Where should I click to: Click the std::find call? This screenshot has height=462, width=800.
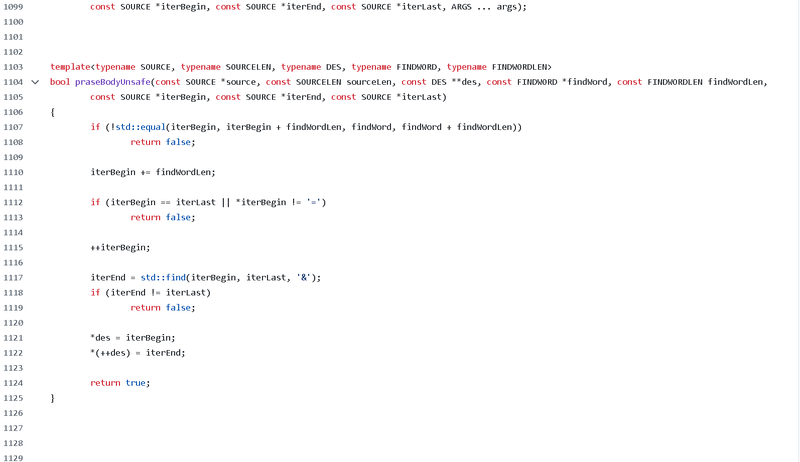(x=163, y=277)
